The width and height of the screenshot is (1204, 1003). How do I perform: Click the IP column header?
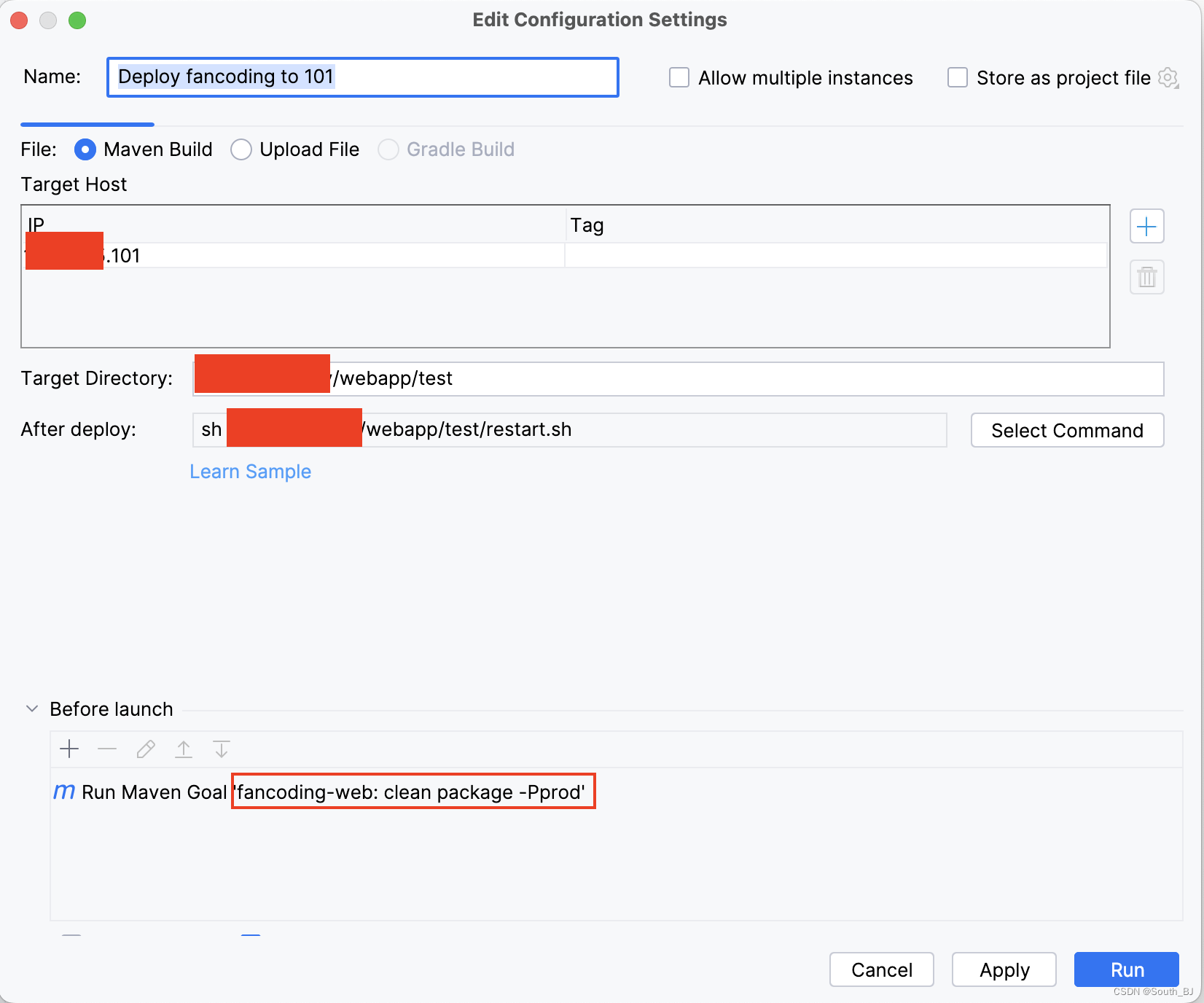[294, 225]
